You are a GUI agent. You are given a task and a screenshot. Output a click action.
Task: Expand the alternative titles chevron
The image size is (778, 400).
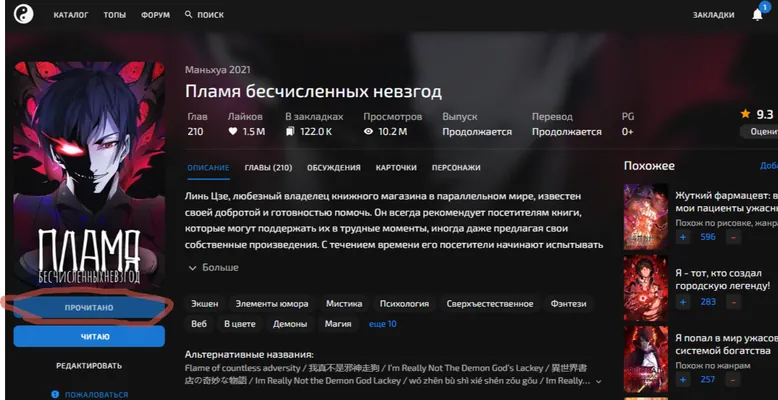[598, 382]
